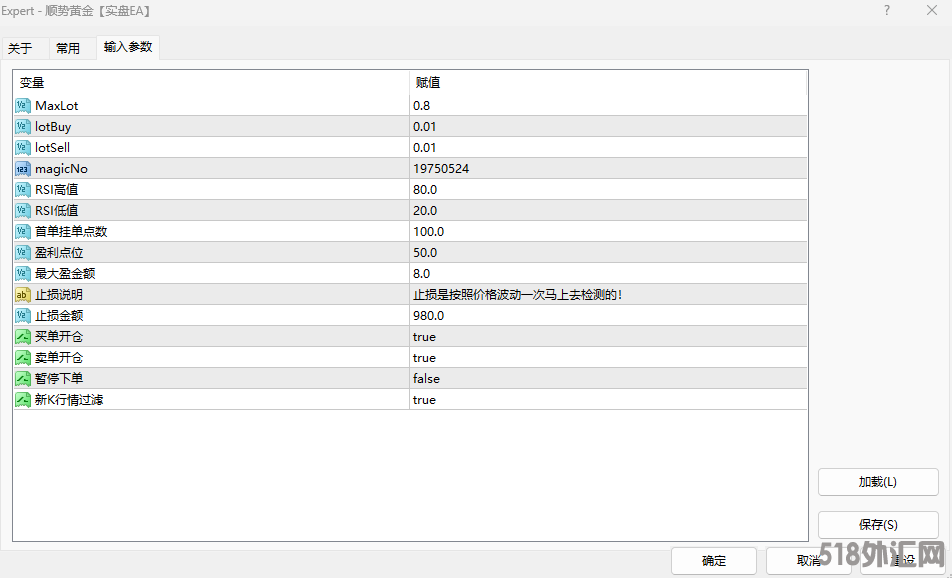This screenshot has height=578, width=952.
Task: Click the help question mark button
Action: 887,10
